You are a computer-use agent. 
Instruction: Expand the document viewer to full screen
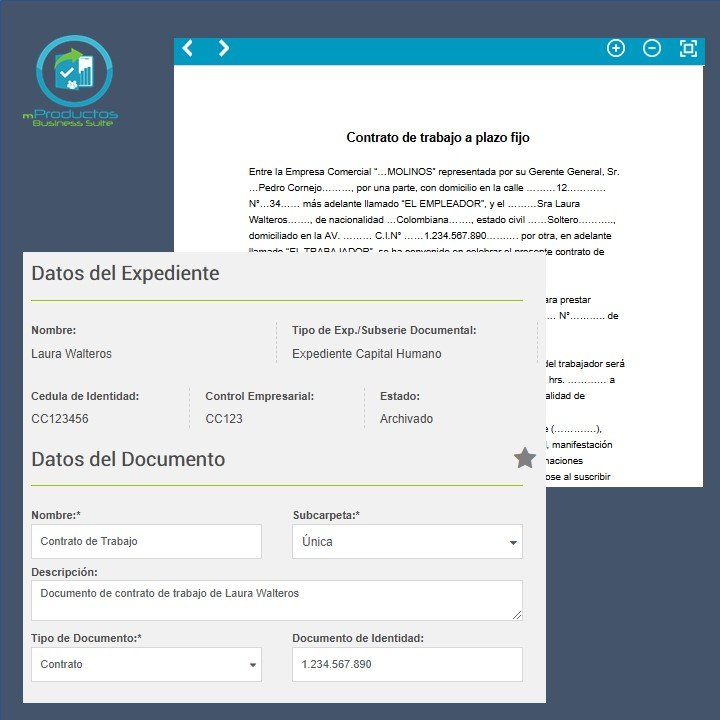point(688,48)
